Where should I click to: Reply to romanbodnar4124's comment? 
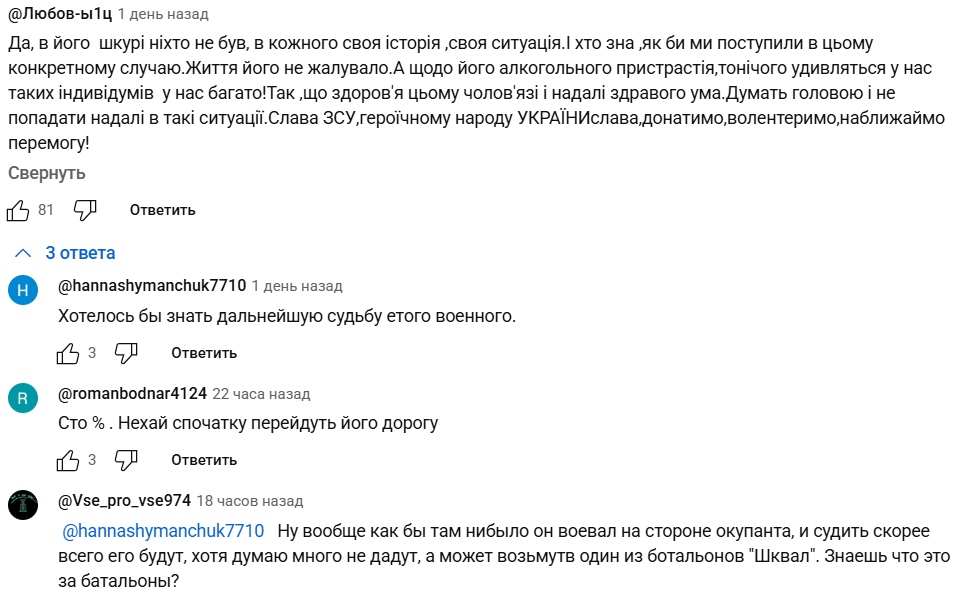(x=204, y=460)
